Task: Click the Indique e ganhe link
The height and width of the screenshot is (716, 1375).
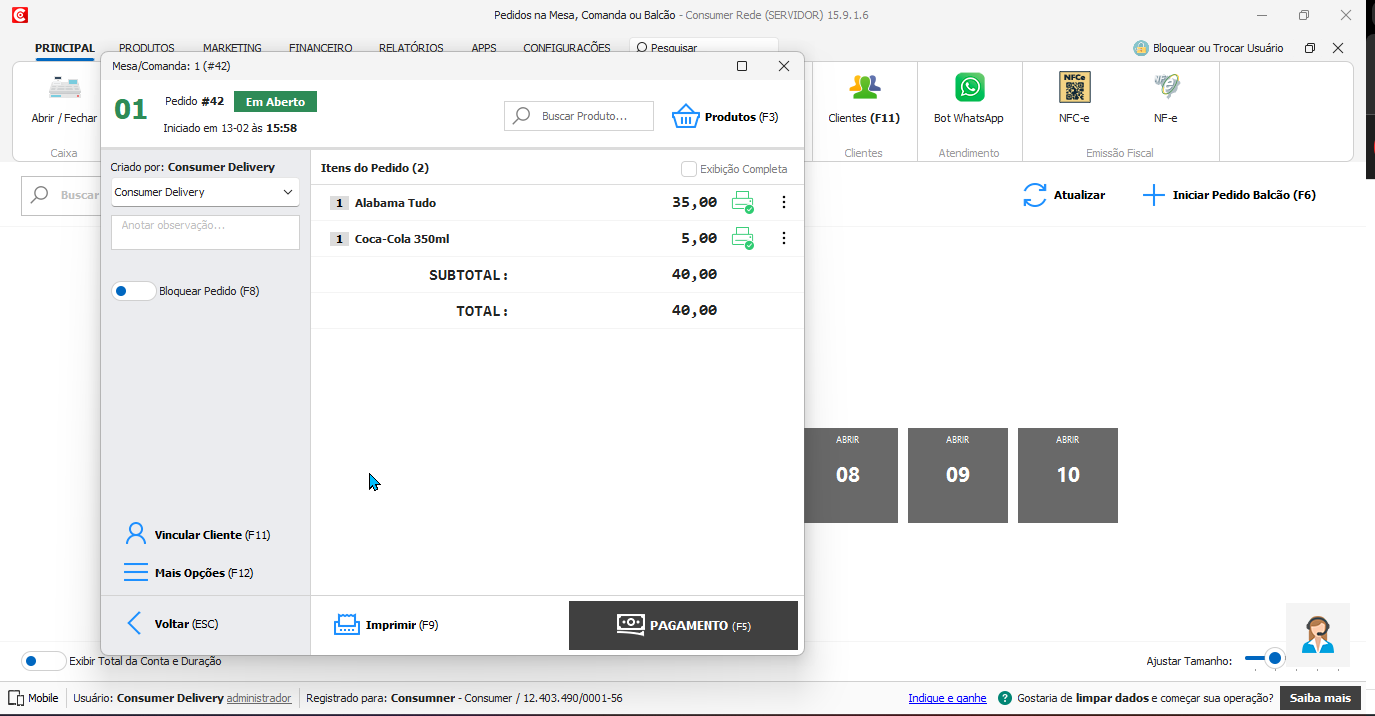Action: pyautogui.click(x=947, y=698)
